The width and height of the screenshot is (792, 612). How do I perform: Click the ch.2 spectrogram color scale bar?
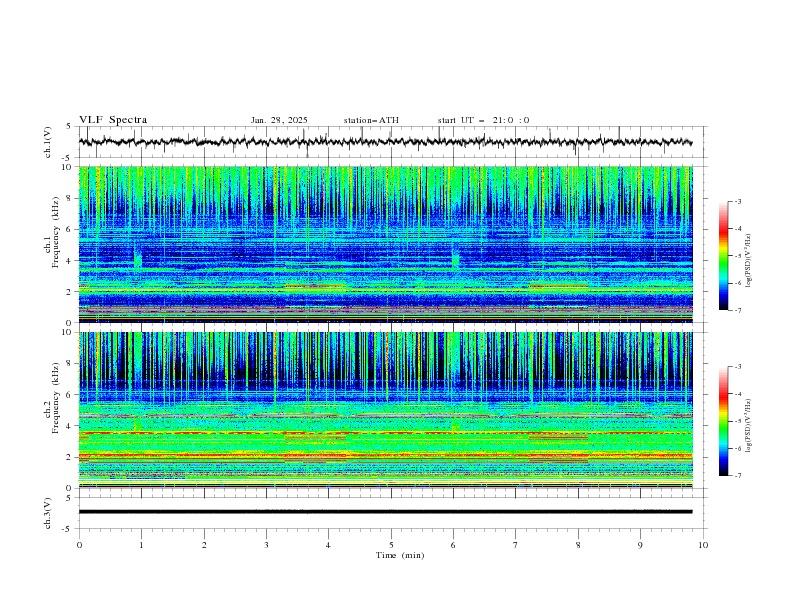coord(724,421)
